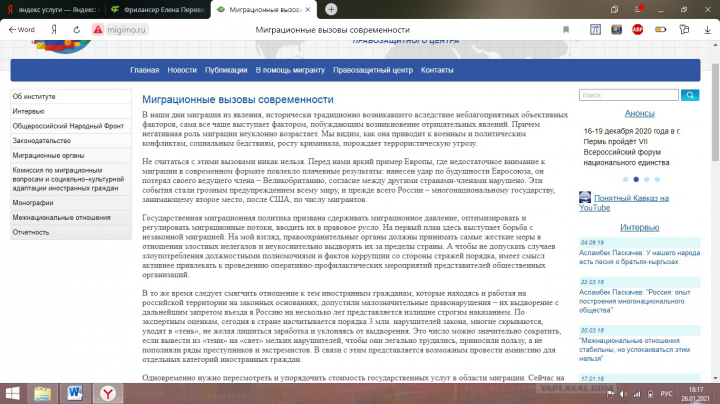Open the ABP Adblock extension icon

tap(637, 30)
